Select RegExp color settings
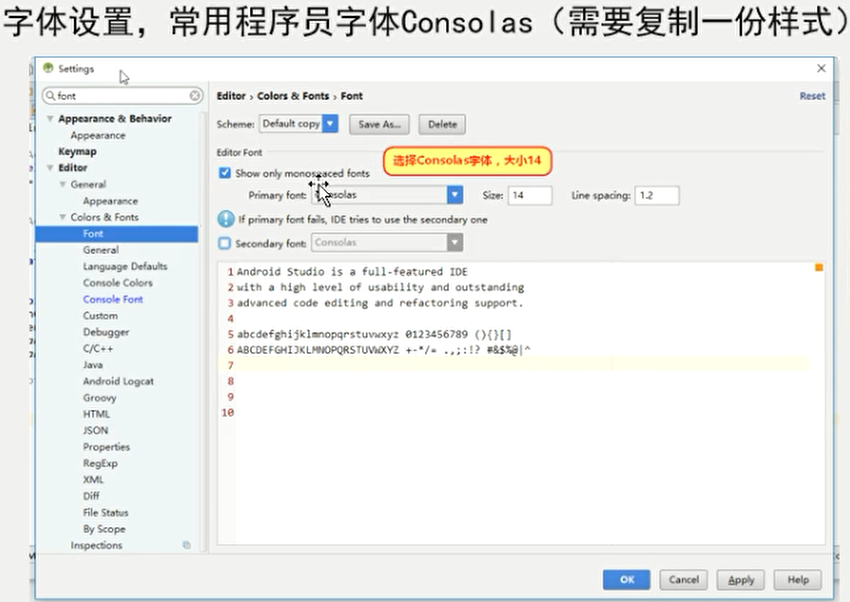Image resolution: width=850 pixels, height=602 pixels. point(100,463)
